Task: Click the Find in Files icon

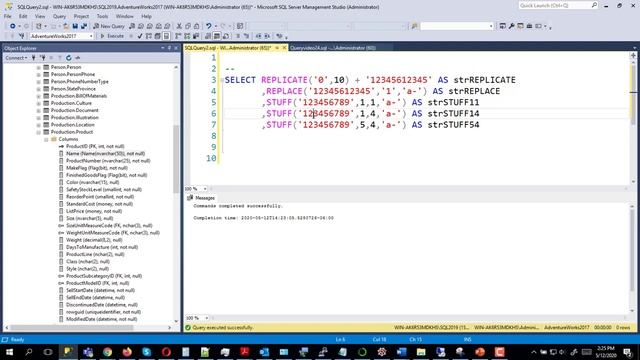Action: click(414, 26)
